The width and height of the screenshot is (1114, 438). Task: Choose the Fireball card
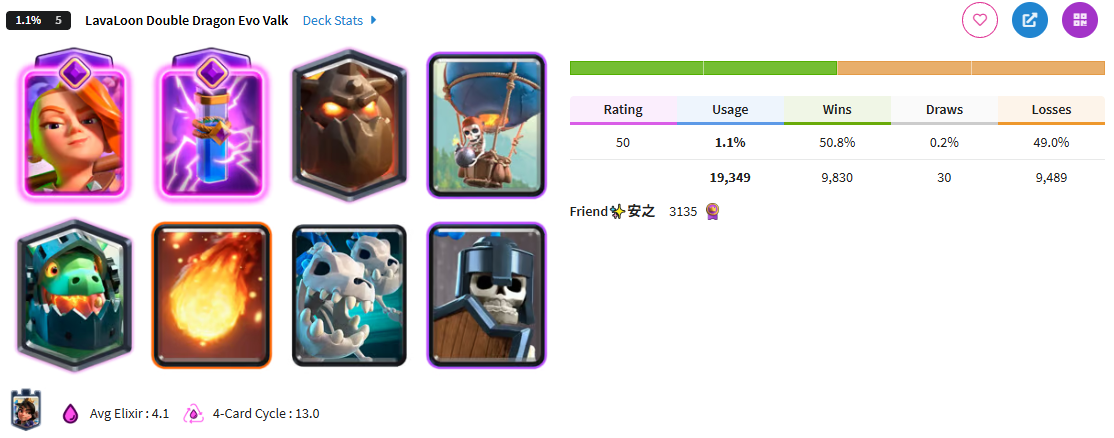(x=212, y=295)
